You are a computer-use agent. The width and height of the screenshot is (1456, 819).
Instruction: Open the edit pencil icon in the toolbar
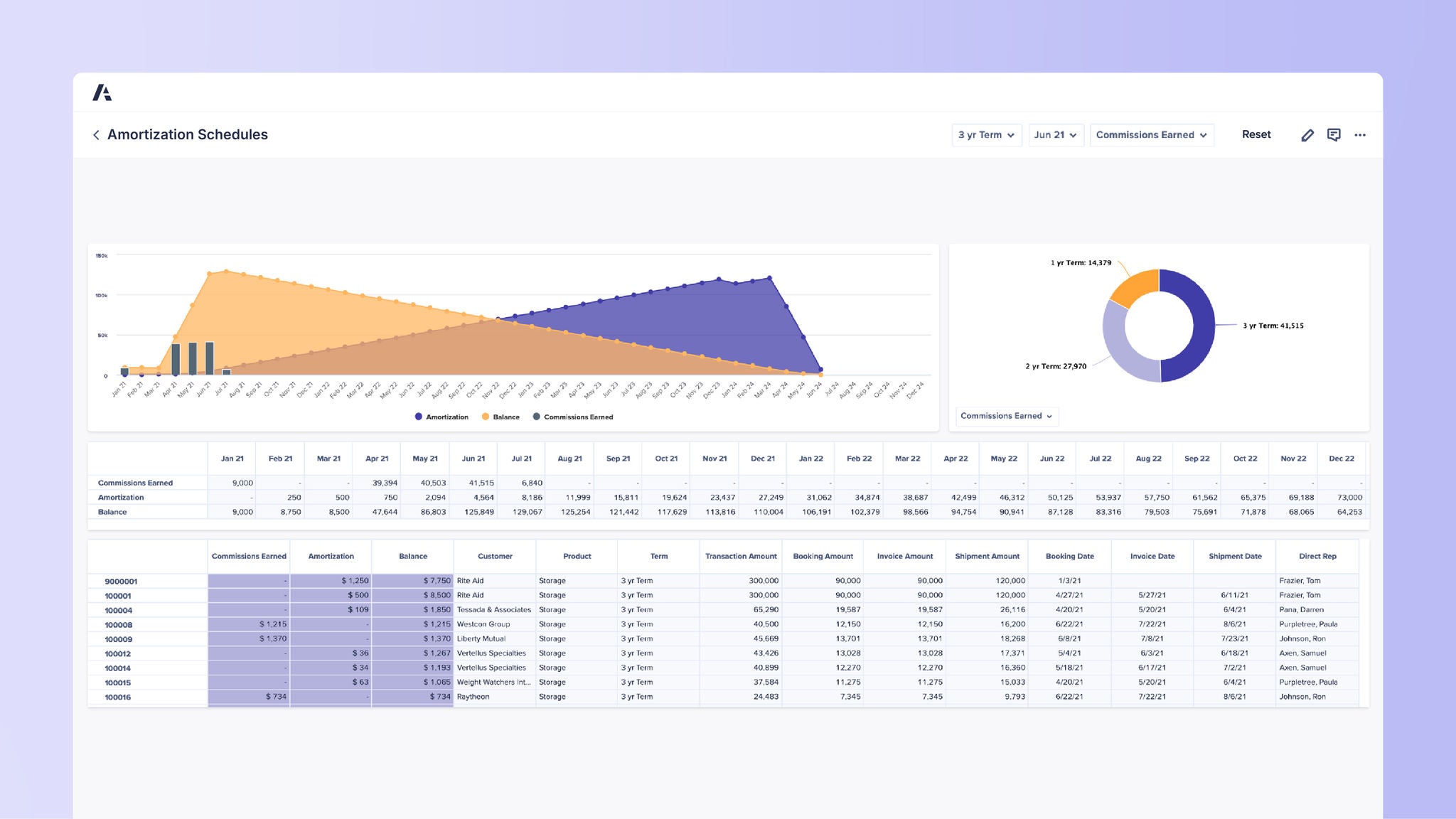[1308, 134]
